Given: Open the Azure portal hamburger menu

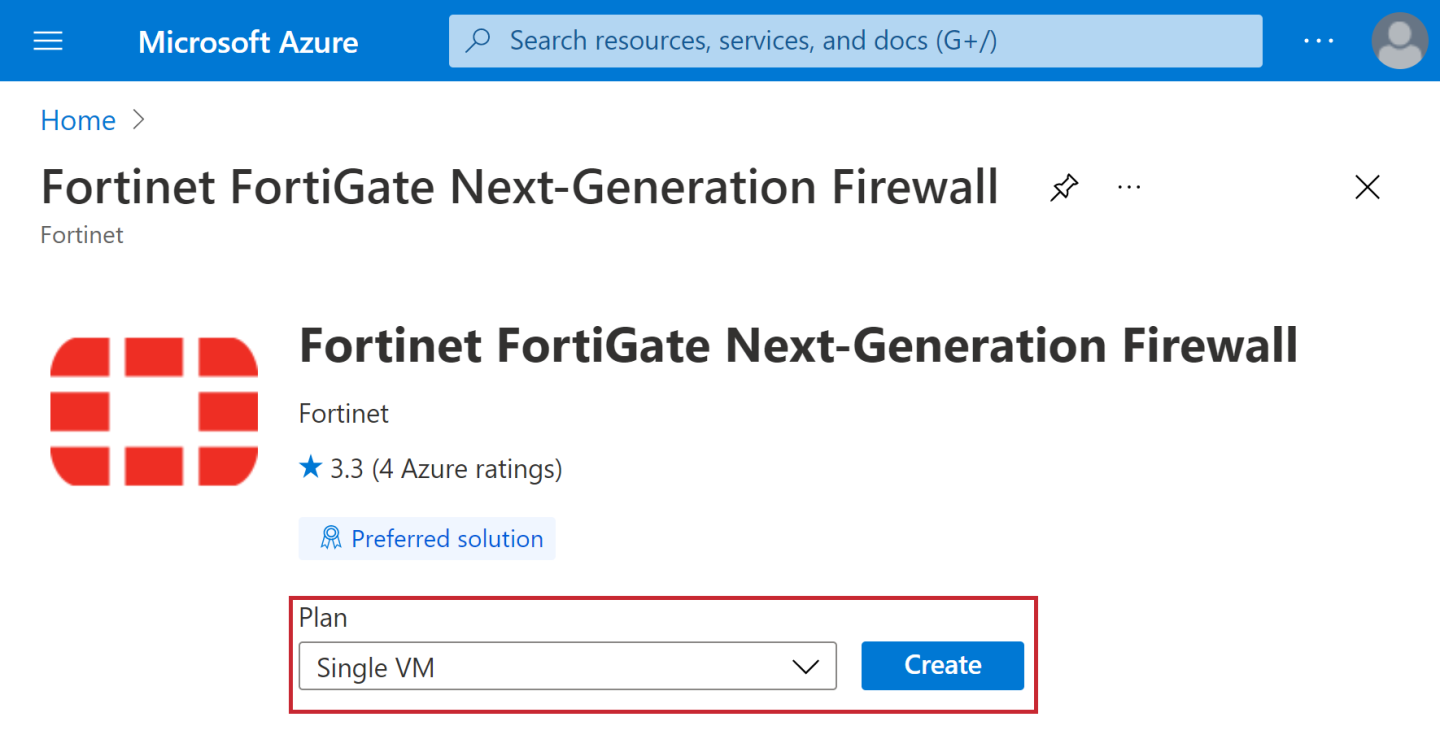Looking at the screenshot, I should (x=47, y=40).
